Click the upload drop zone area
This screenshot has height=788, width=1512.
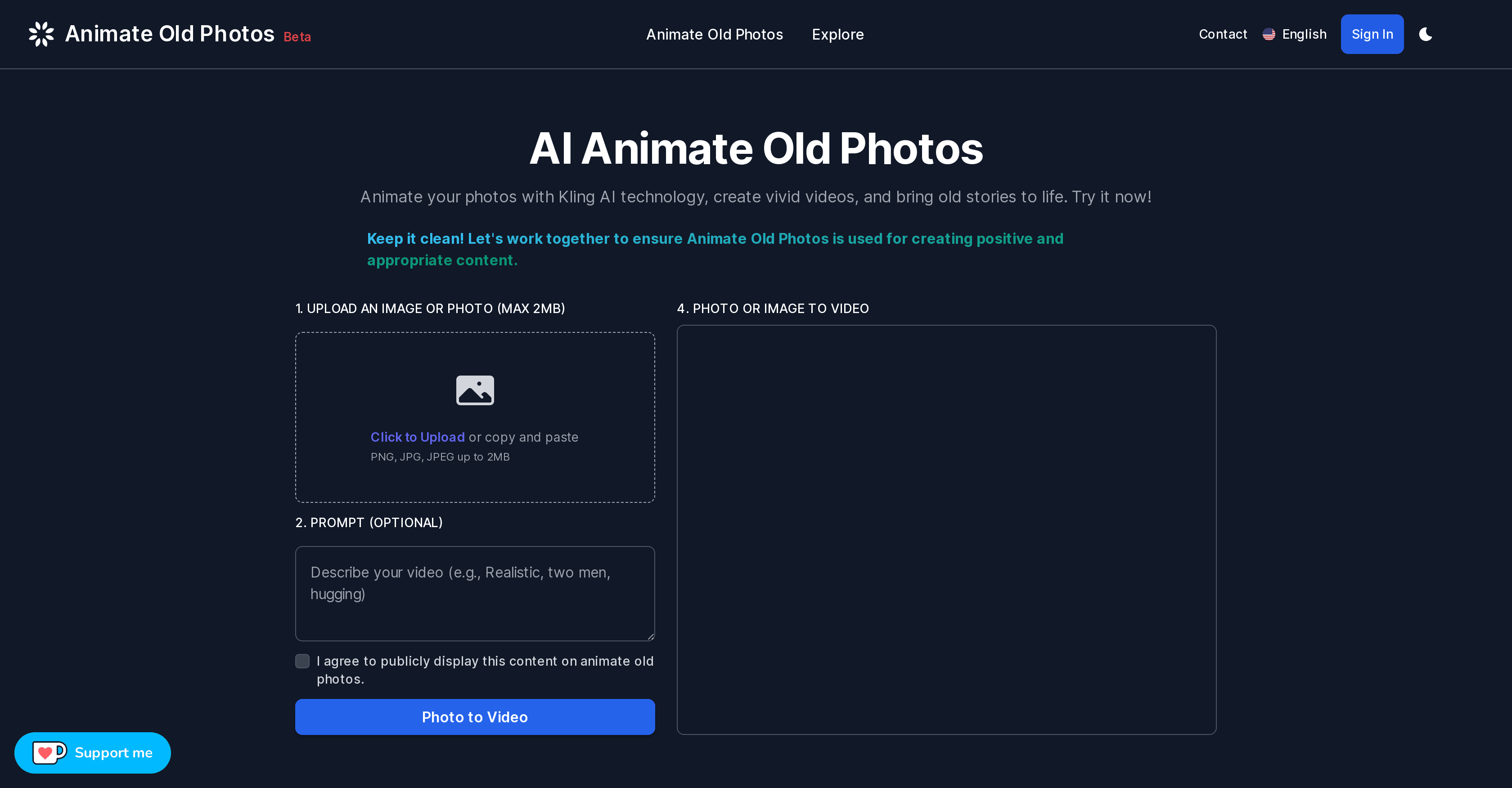475,416
